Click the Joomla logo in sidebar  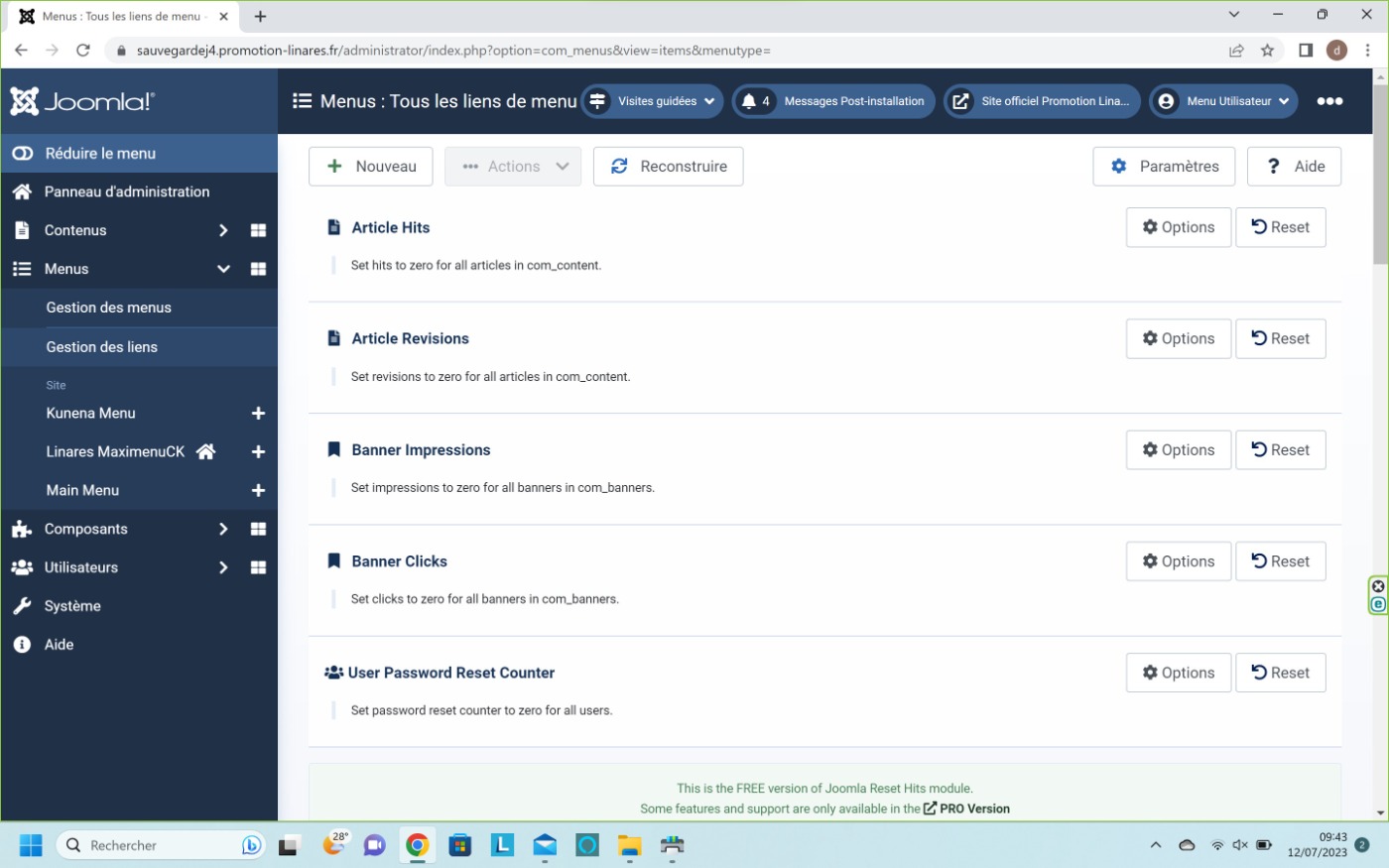click(82, 101)
